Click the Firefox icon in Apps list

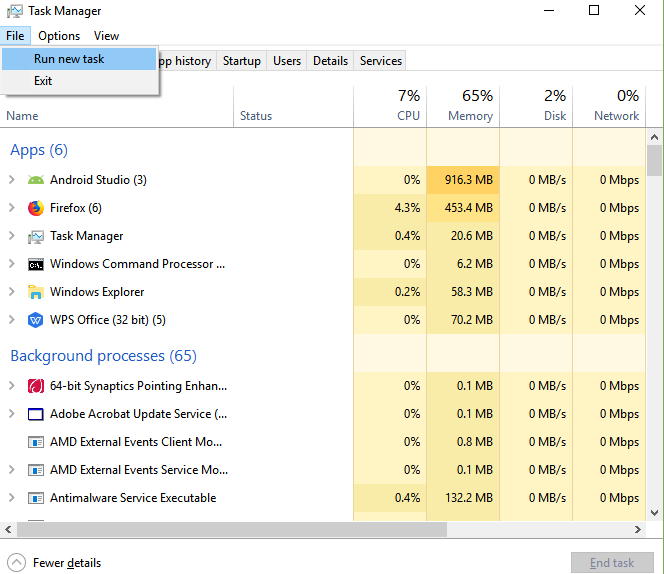pos(36,208)
